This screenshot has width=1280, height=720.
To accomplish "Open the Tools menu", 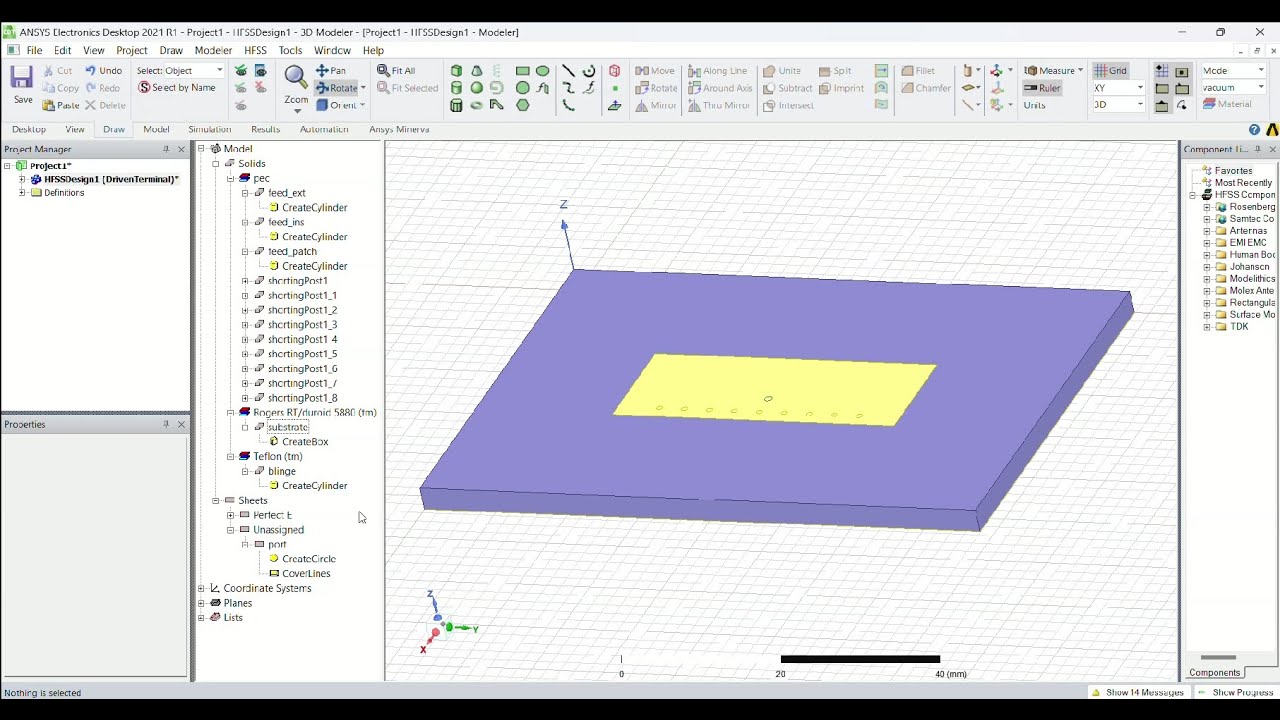I will tap(290, 50).
